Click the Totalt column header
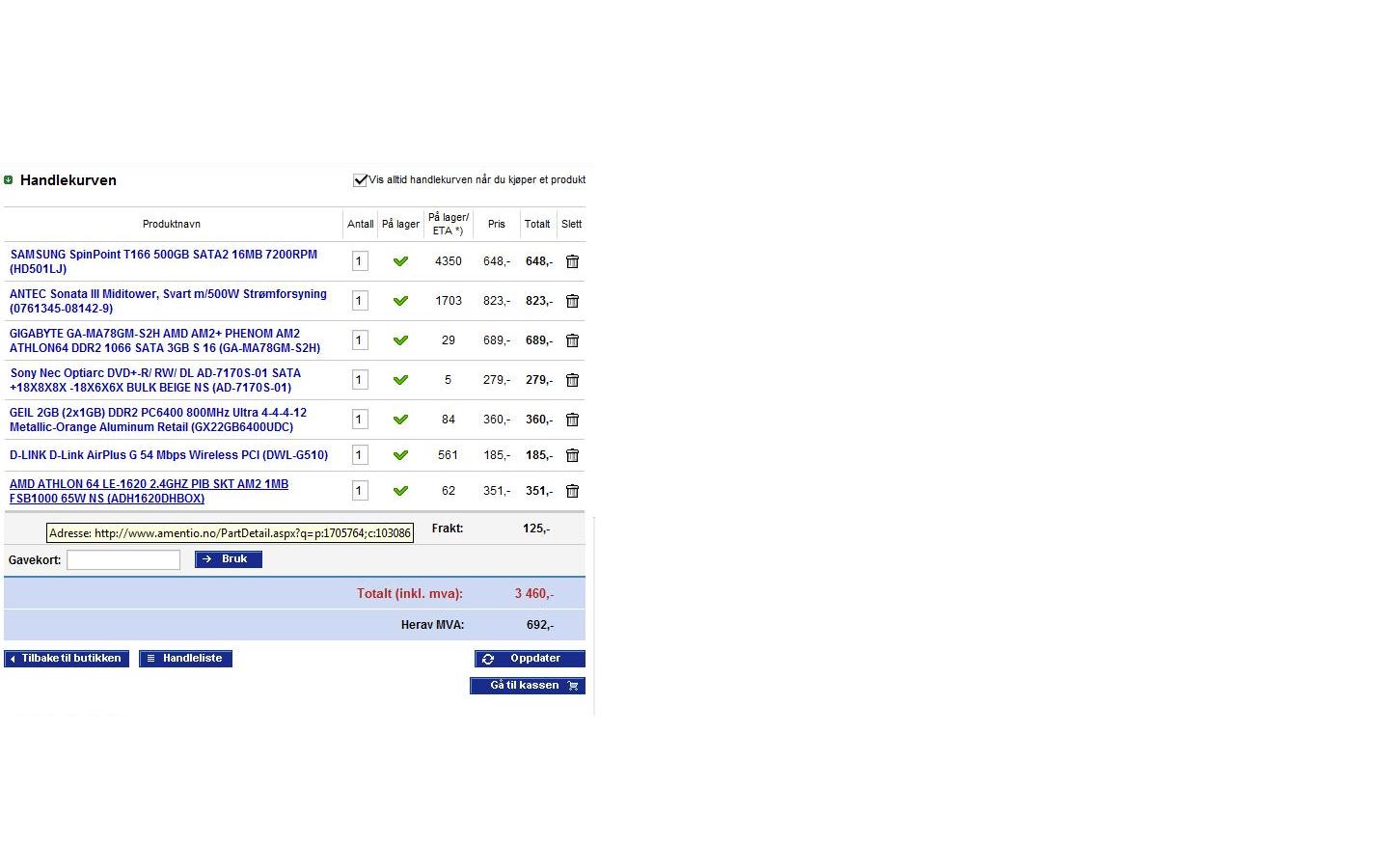 click(537, 224)
